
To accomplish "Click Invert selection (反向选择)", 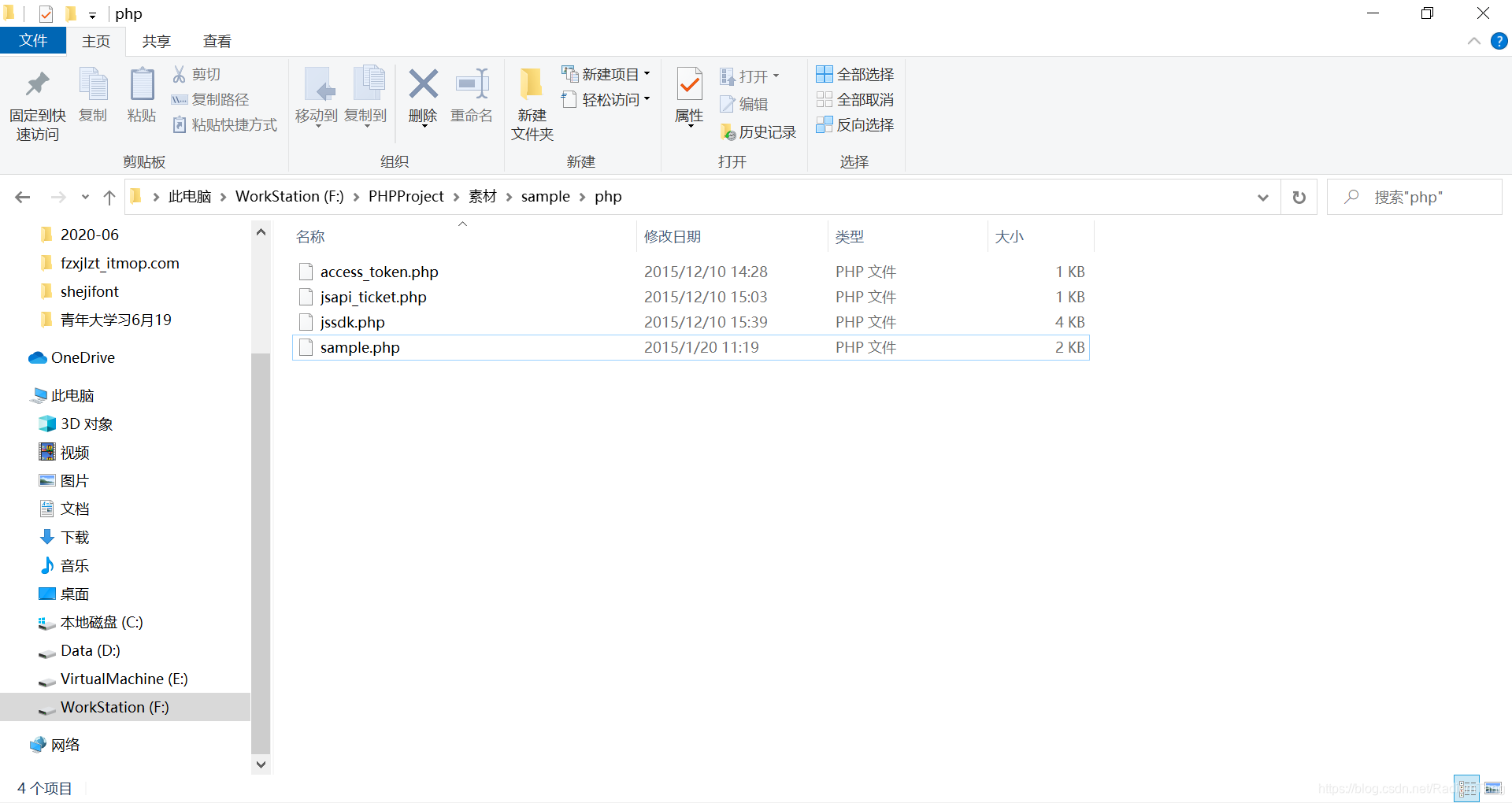I will 855,124.
